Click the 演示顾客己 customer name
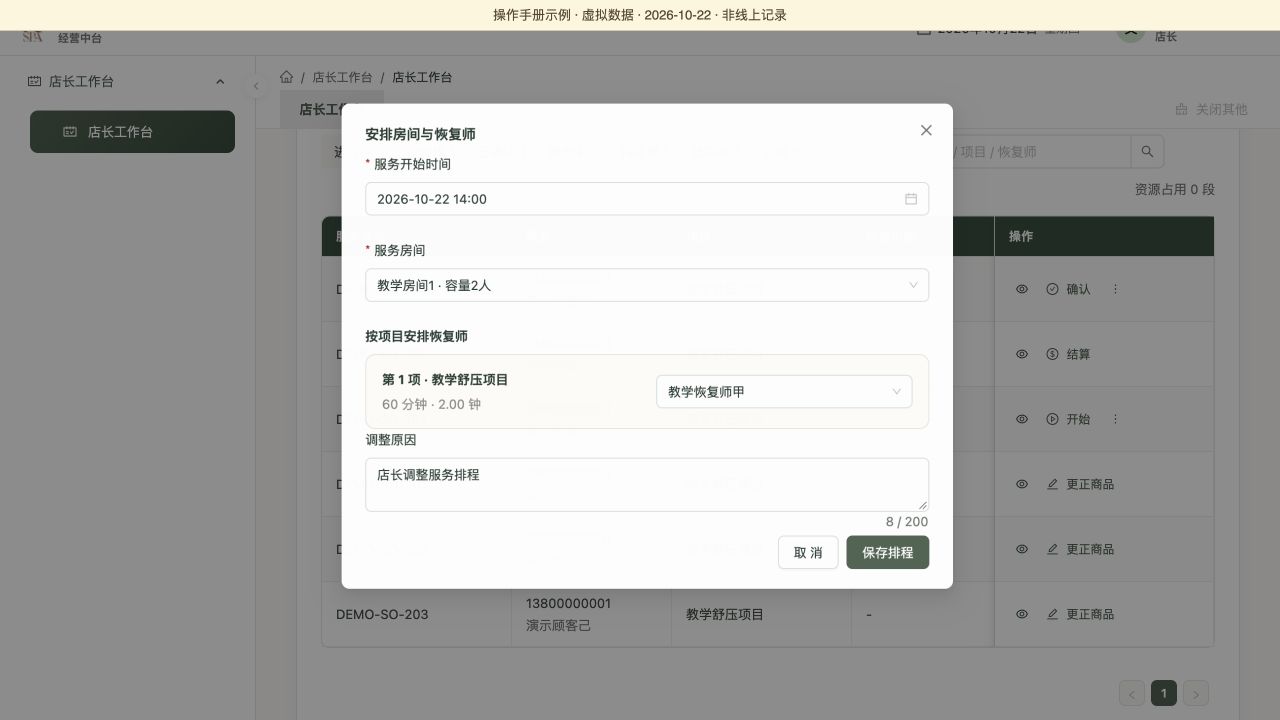 tap(558, 625)
